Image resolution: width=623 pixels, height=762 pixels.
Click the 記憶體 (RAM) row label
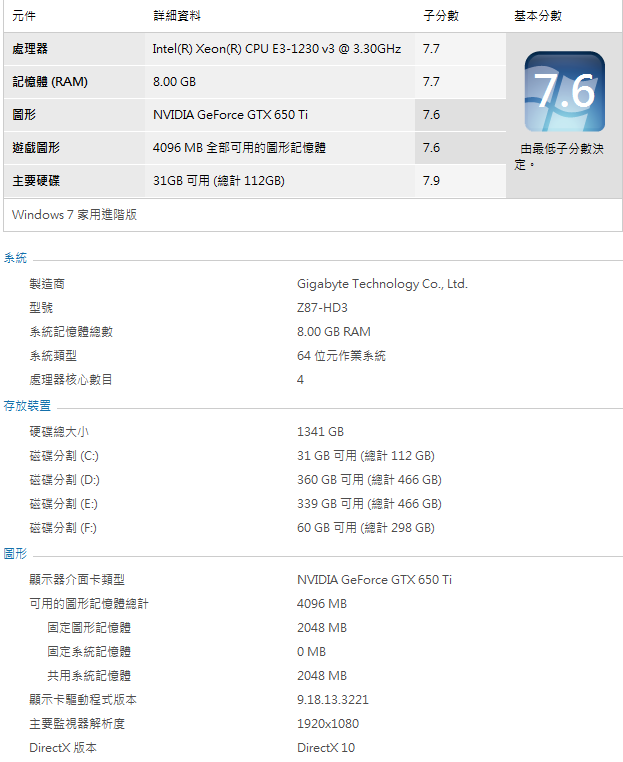(50, 82)
